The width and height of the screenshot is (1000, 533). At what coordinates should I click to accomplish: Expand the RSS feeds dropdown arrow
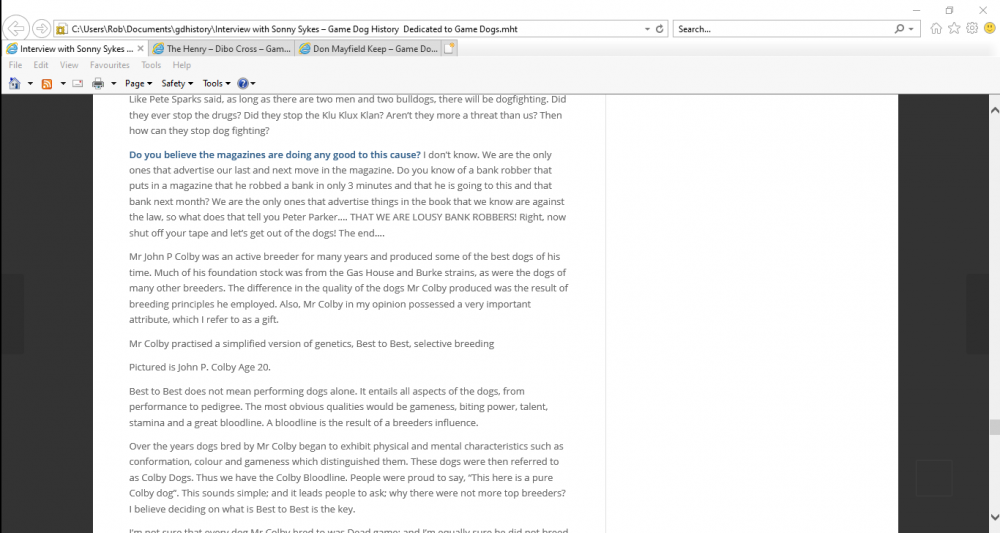63,84
